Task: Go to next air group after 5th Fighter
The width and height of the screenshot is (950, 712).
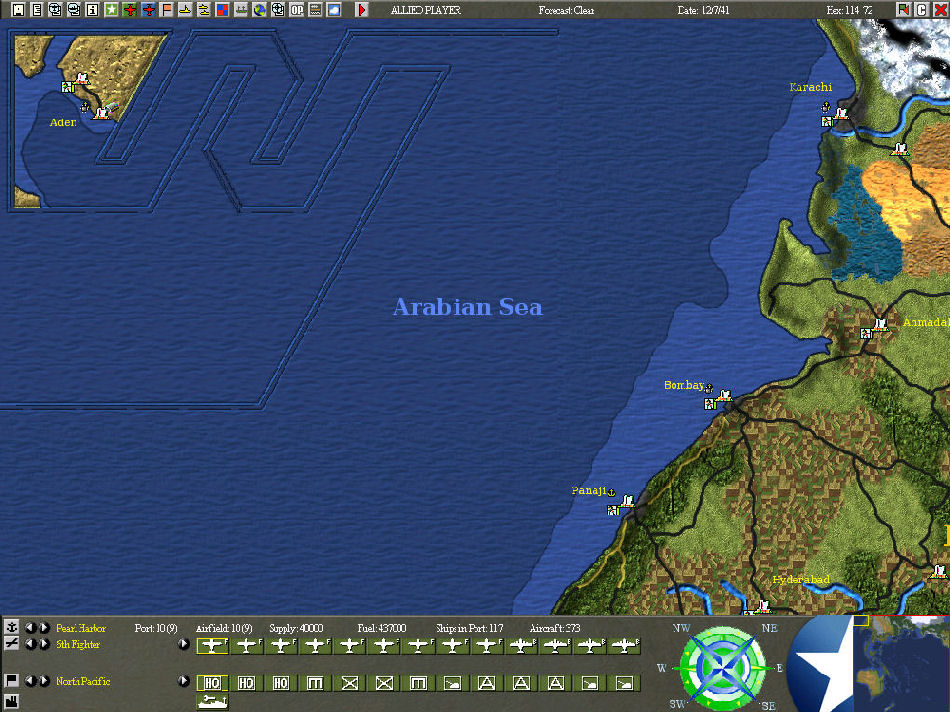Action: coord(44,644)
